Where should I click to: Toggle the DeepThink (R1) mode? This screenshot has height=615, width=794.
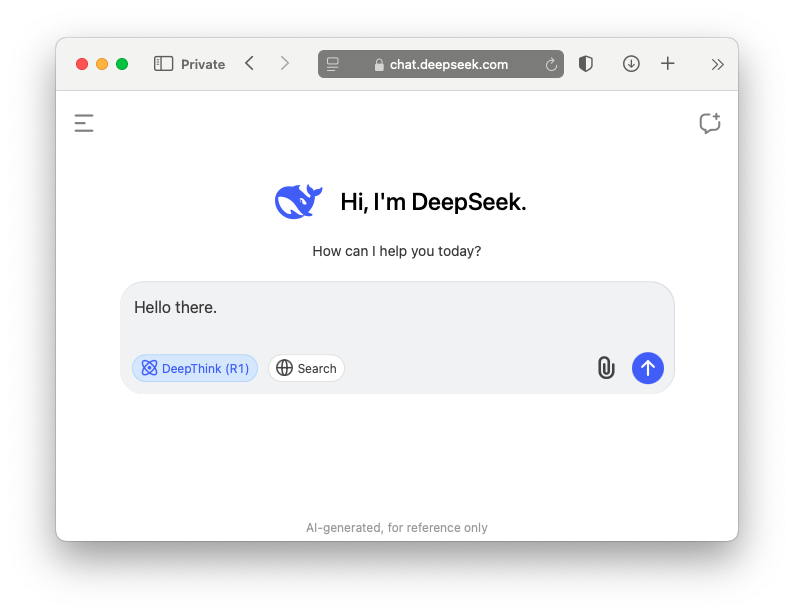point(195,368)
